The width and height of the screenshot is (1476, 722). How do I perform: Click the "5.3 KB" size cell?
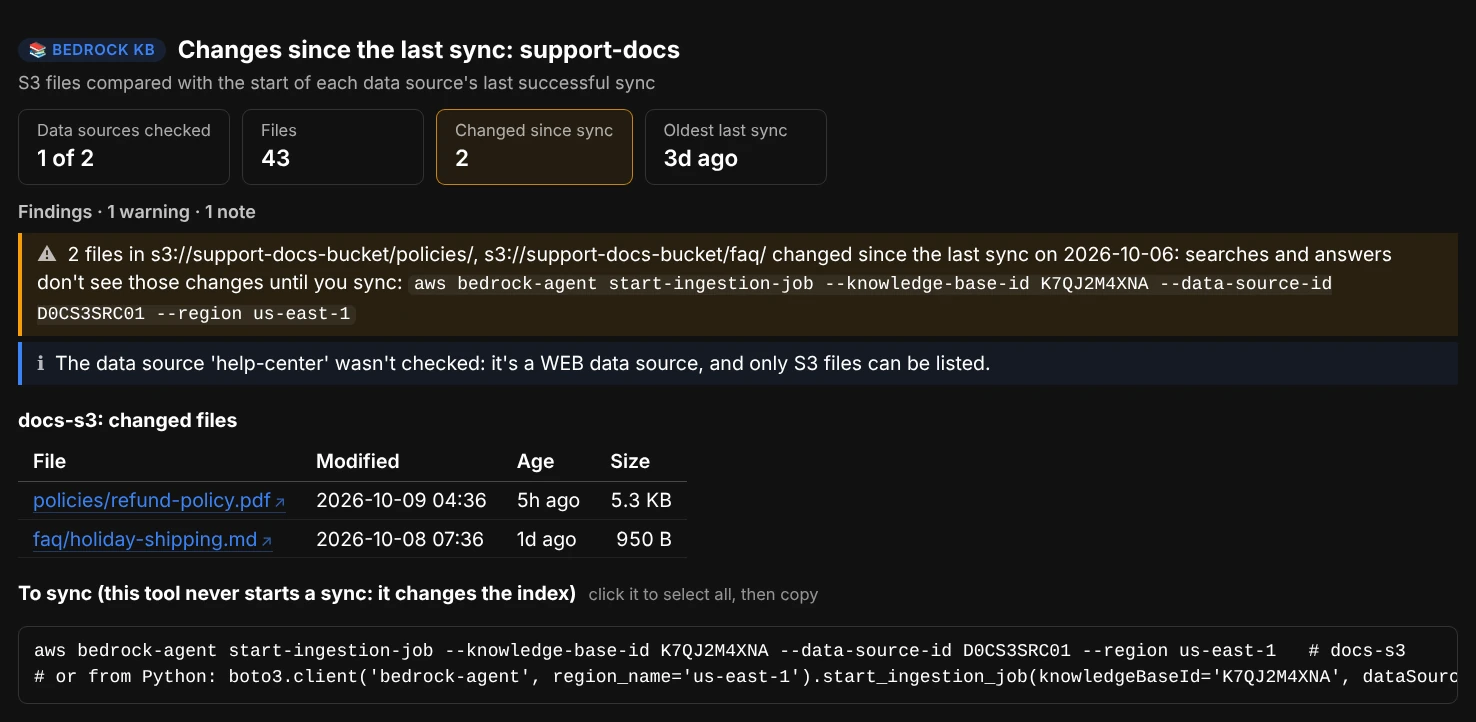tap(641, 500)
